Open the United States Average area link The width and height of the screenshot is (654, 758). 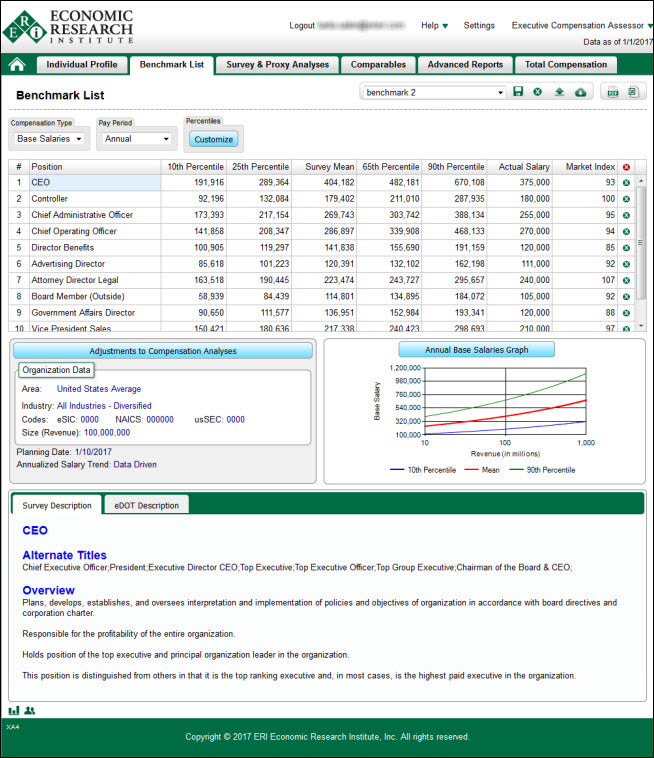pyautogui.click(x=99, y=389)
